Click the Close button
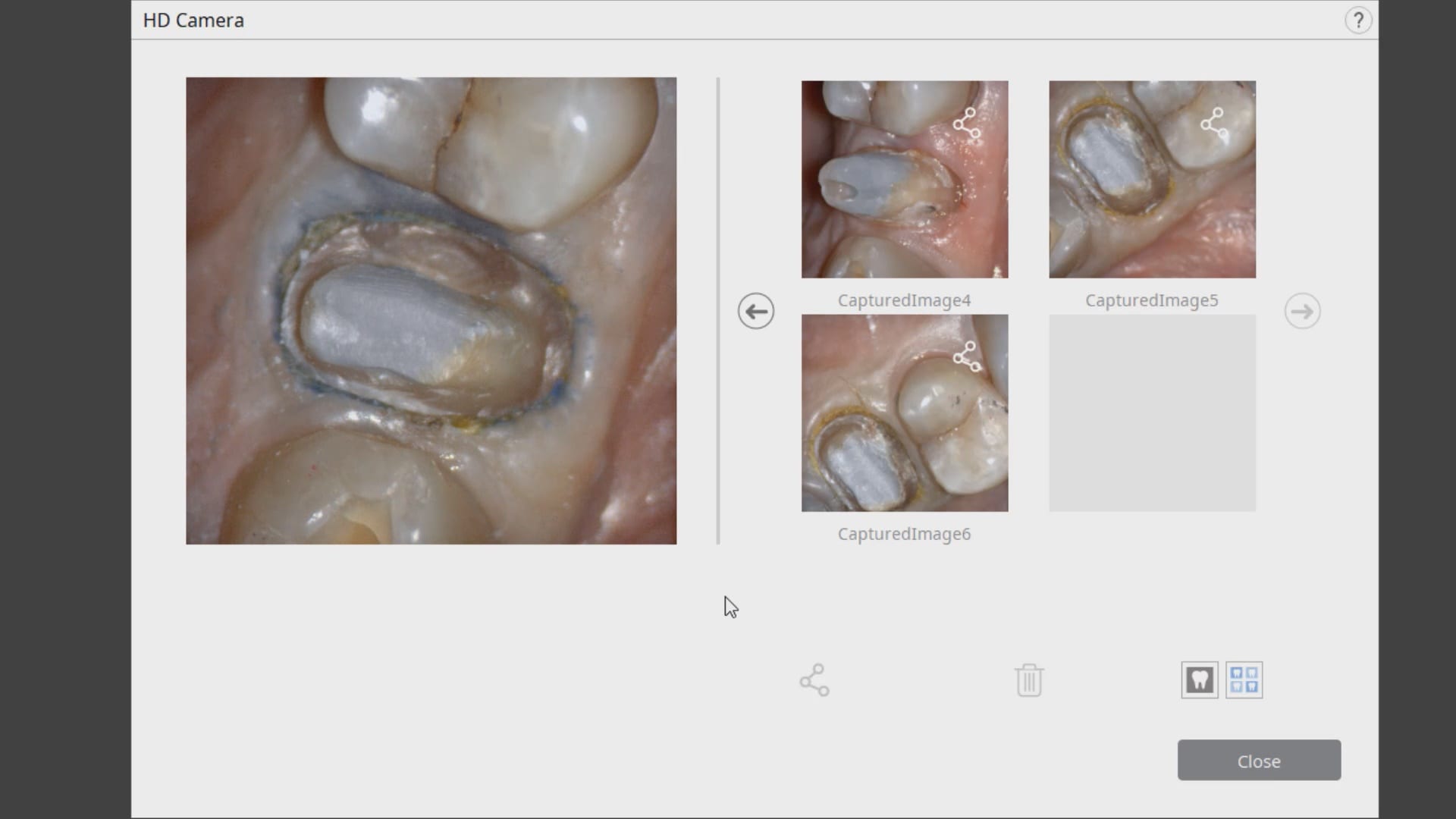This screenshot has height=819, width=1456. coord(1259,760)
